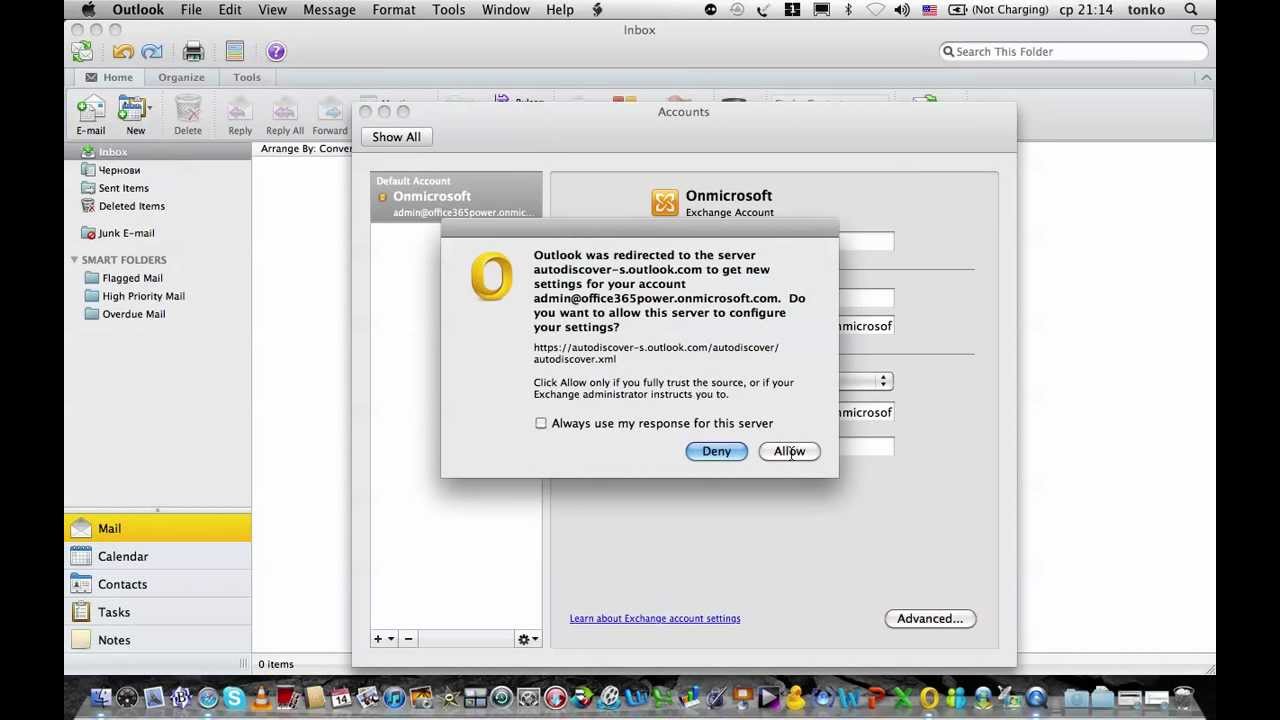Screen dimensions: 1280x720
Task: Select the Inbox folder in the sidebar
Action: point(158,152)
